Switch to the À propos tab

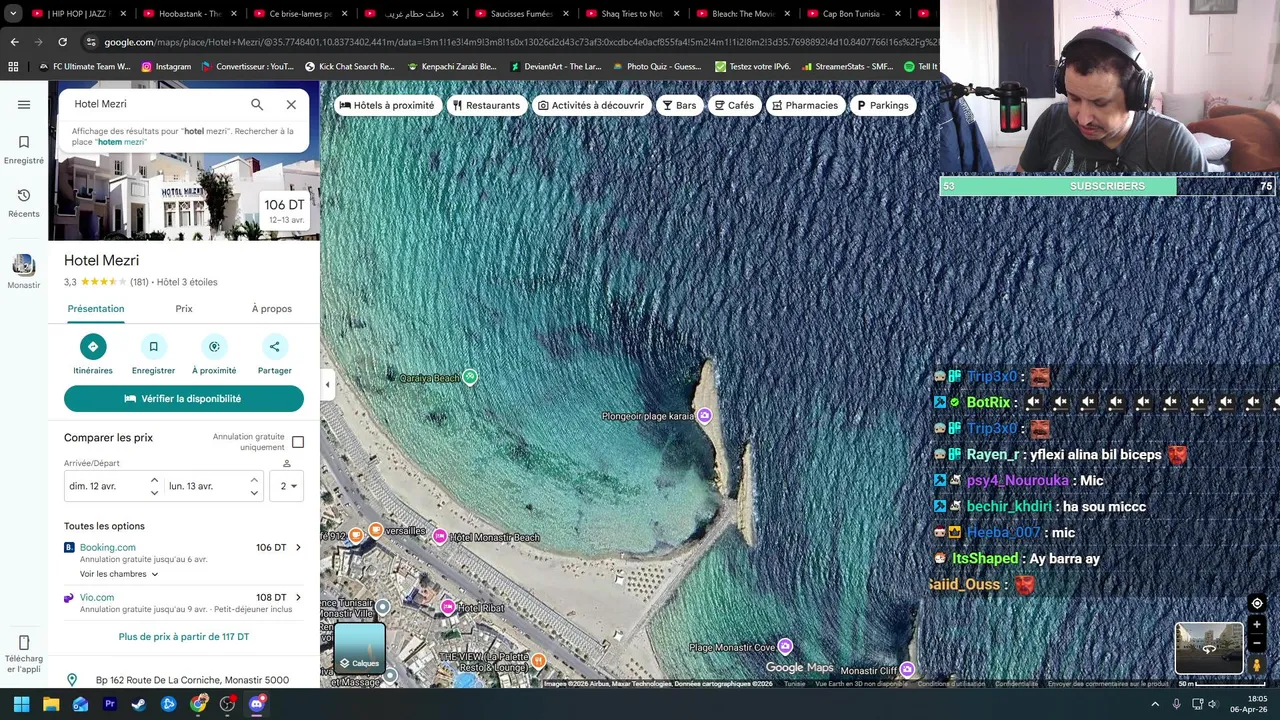coord(272,309)
